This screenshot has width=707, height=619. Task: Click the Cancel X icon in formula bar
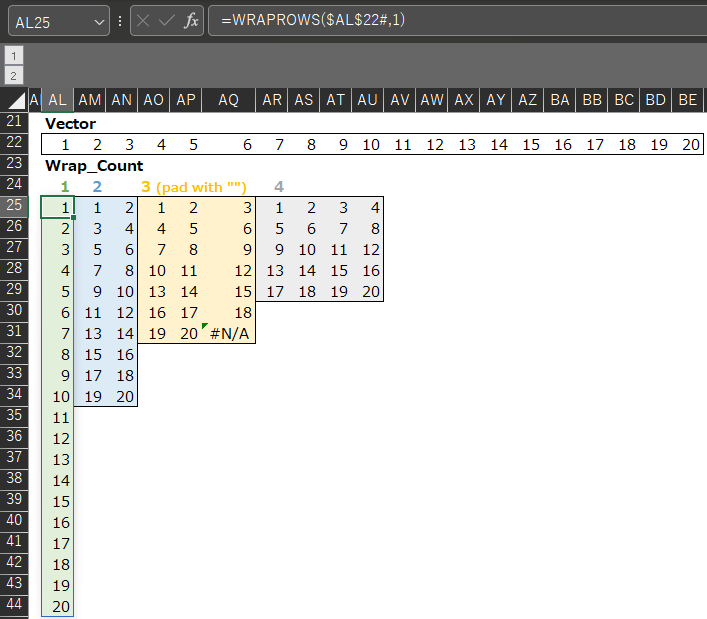tap(143, 21)
